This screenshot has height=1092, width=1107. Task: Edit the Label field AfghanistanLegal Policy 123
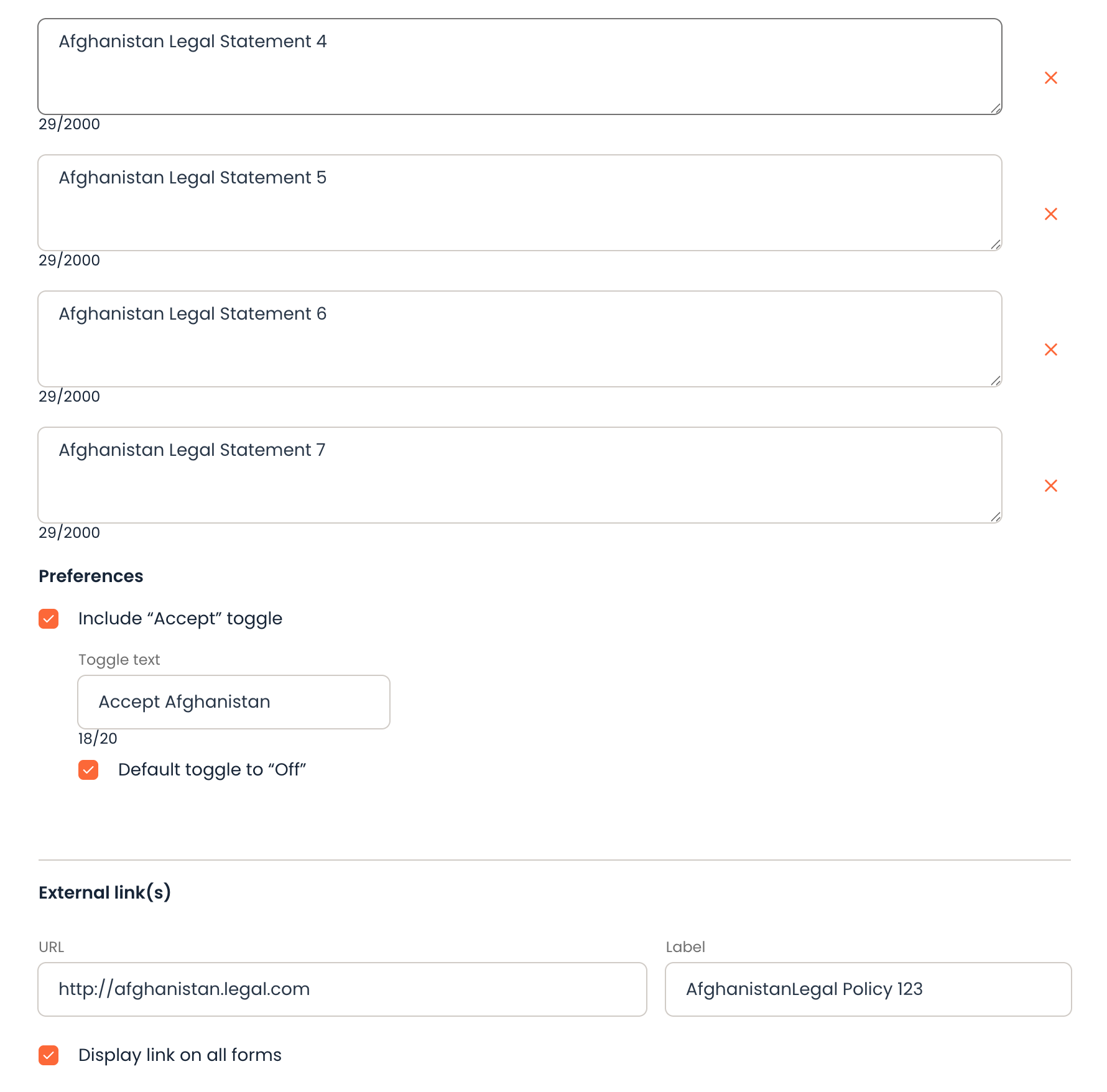coord(868,989)
